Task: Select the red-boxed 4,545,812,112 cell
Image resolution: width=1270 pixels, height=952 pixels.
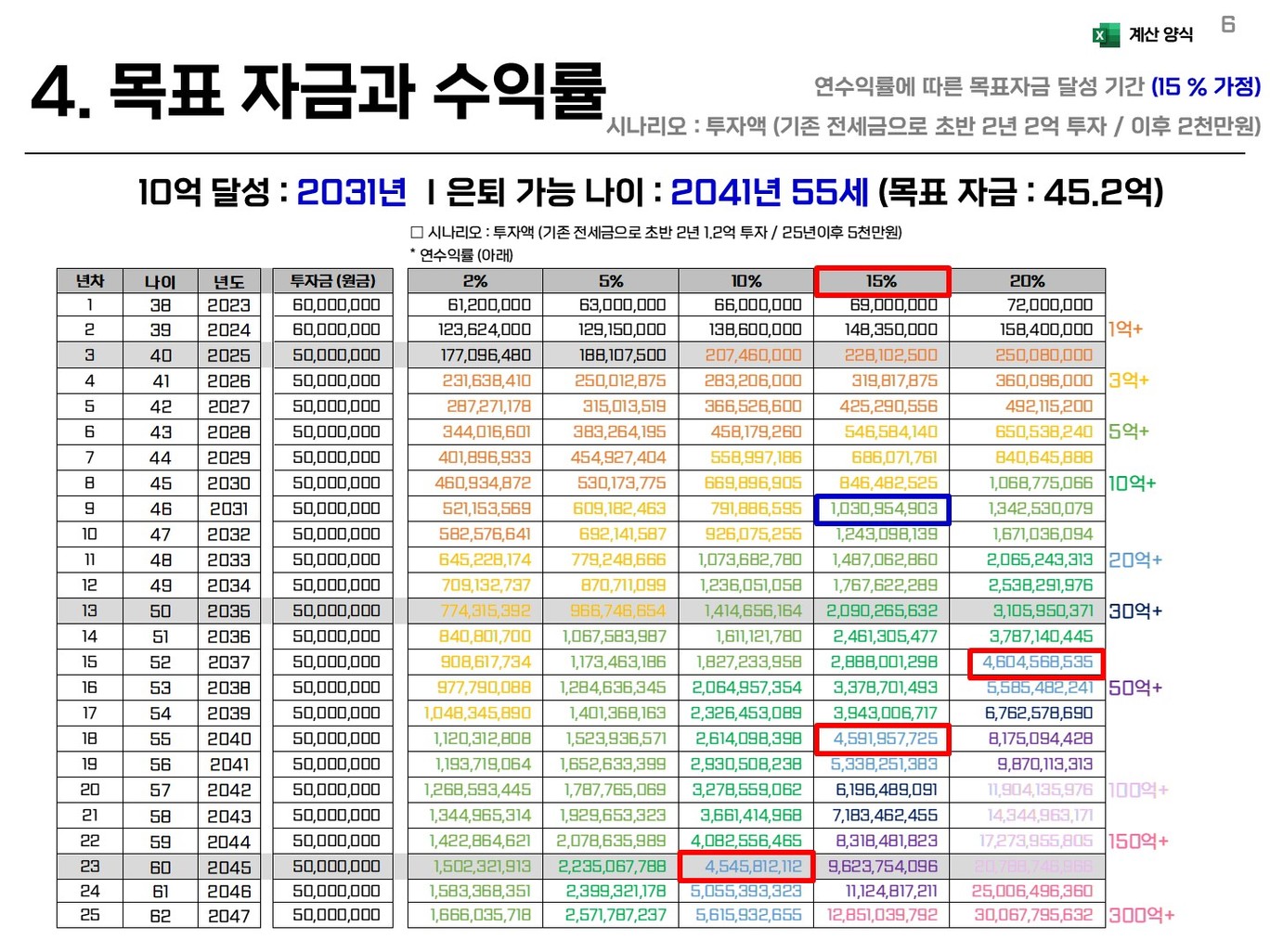Action: (747, 867)
